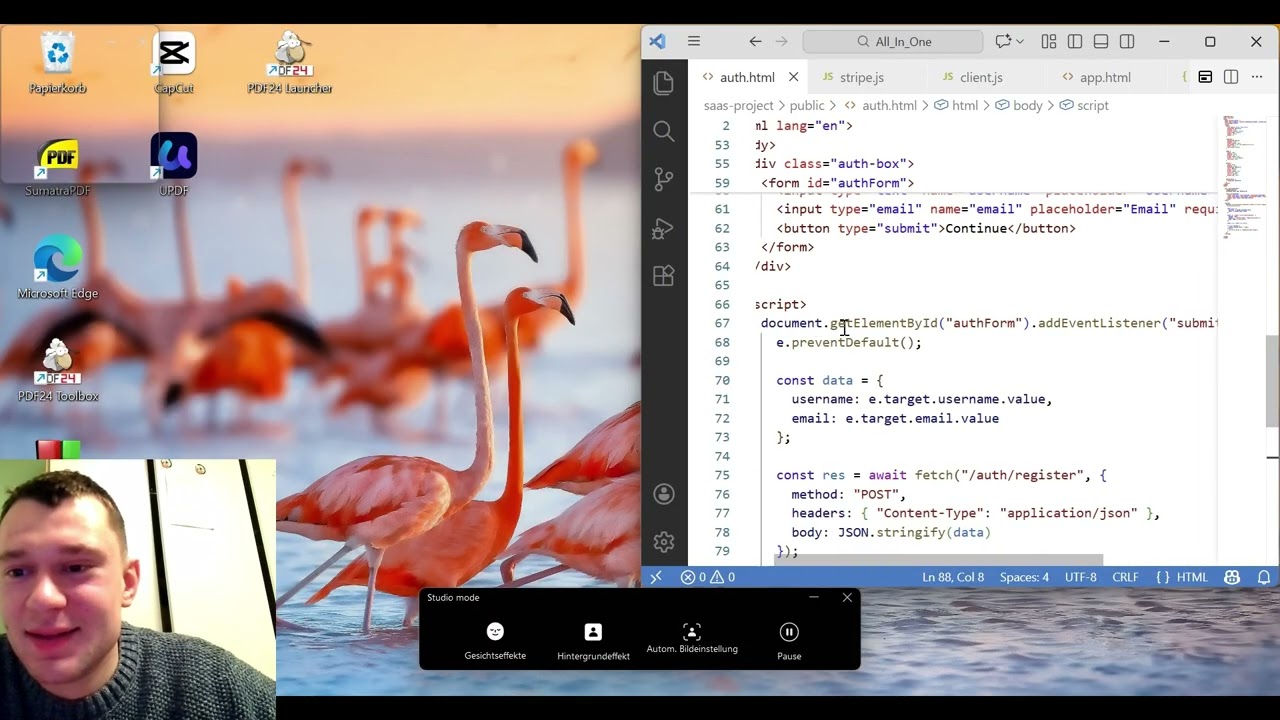Click the editor minimap
1280x720 pixels.
1244,178
